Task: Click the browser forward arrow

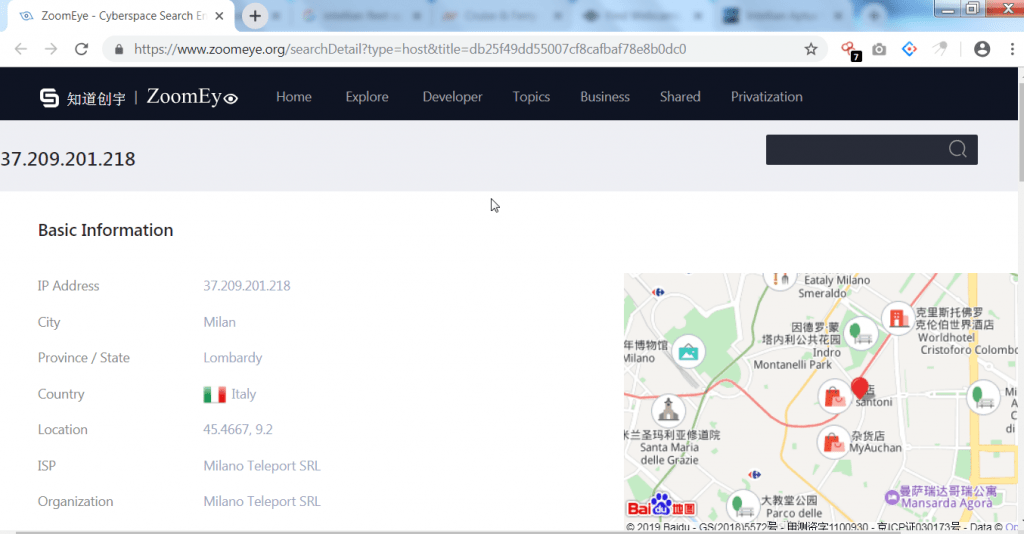Action: 51,49
